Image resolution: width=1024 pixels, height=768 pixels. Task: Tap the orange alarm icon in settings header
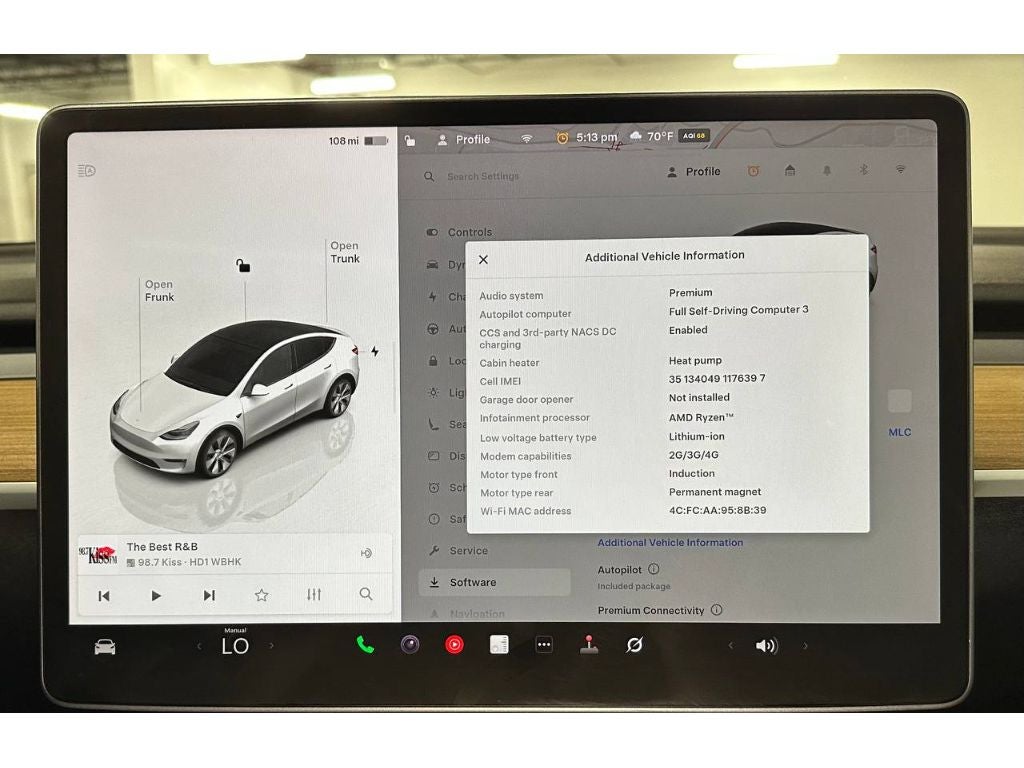click(753, 171)
